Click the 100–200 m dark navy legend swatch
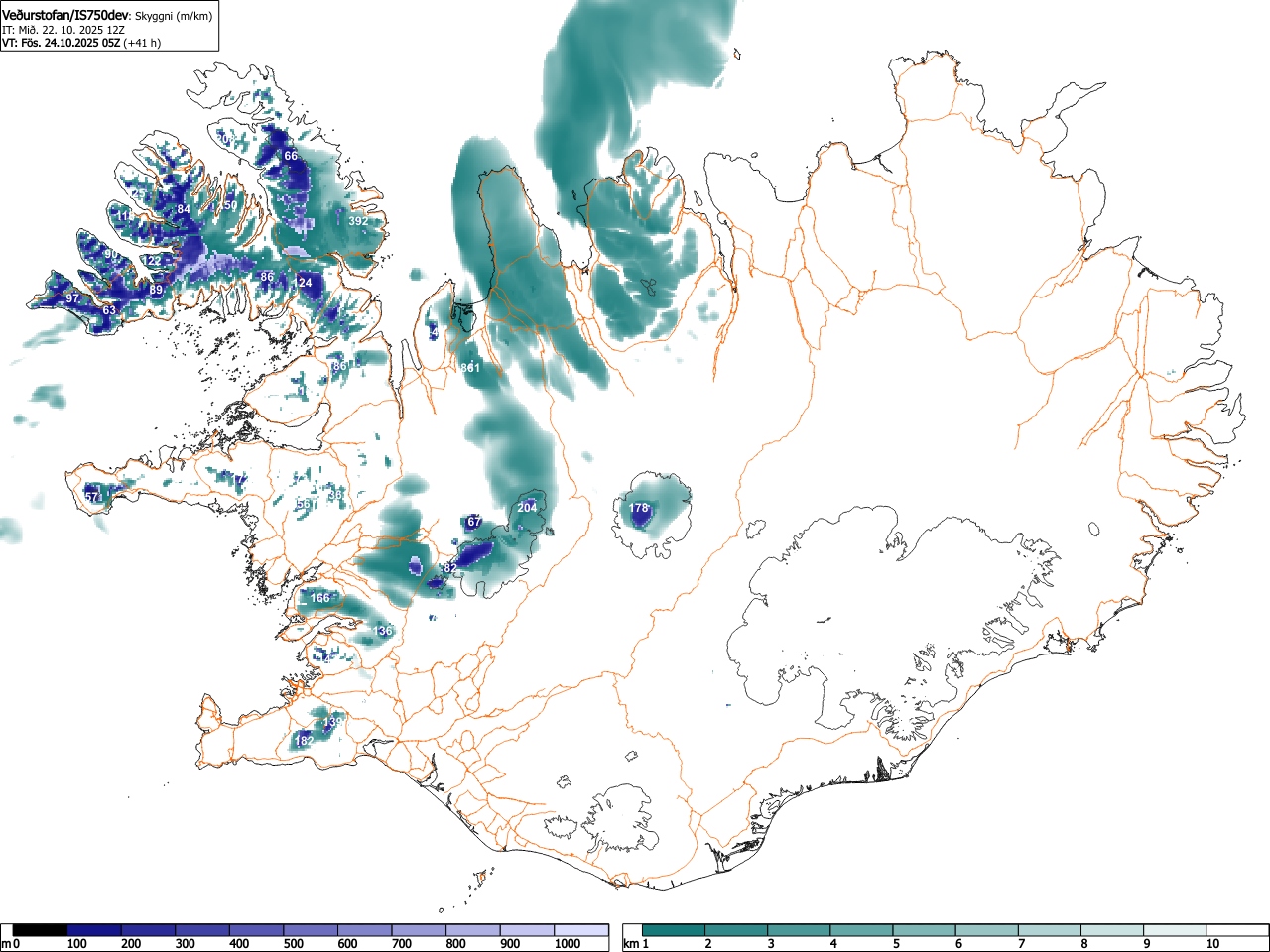1270x952 pixels. point(93,930)
